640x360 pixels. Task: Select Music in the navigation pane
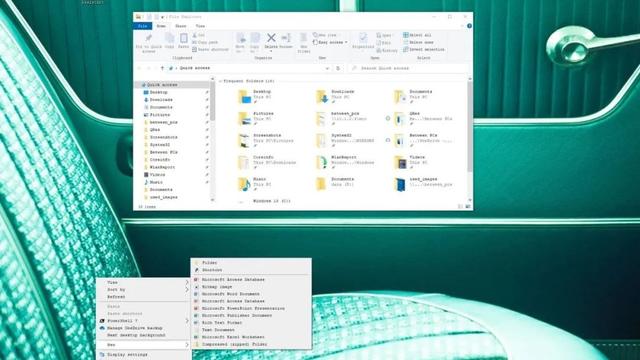(156, 182)
